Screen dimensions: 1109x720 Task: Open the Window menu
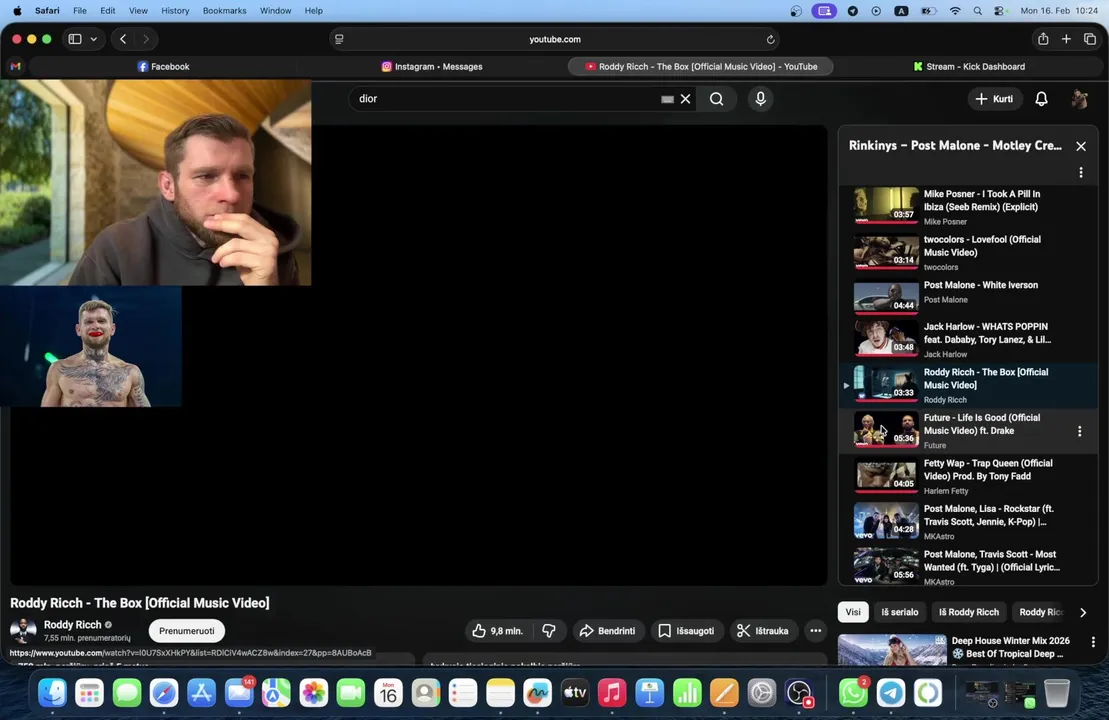point(275,11)
